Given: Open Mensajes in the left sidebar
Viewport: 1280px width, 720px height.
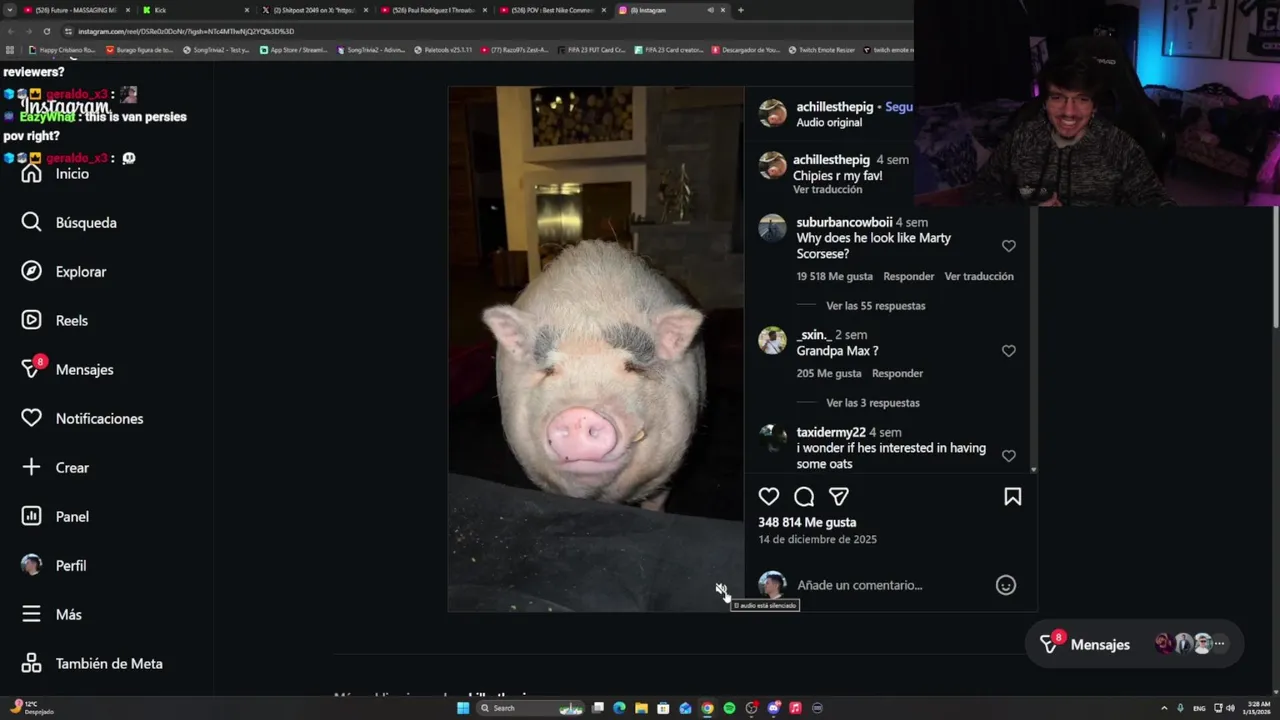Looking at the screenshot, I should click(67, 369).
